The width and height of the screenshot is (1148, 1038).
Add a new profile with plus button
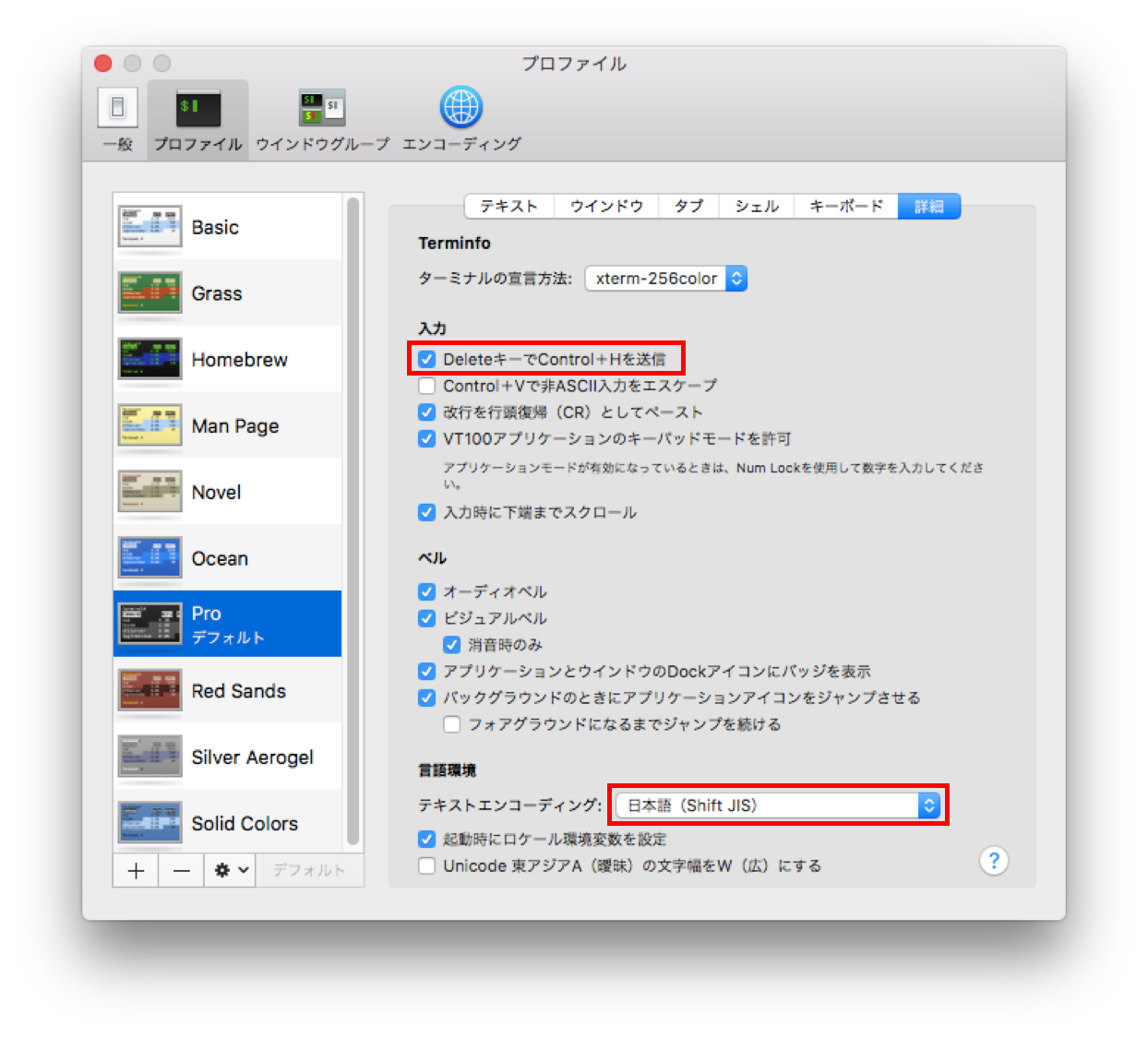point(136,870)
